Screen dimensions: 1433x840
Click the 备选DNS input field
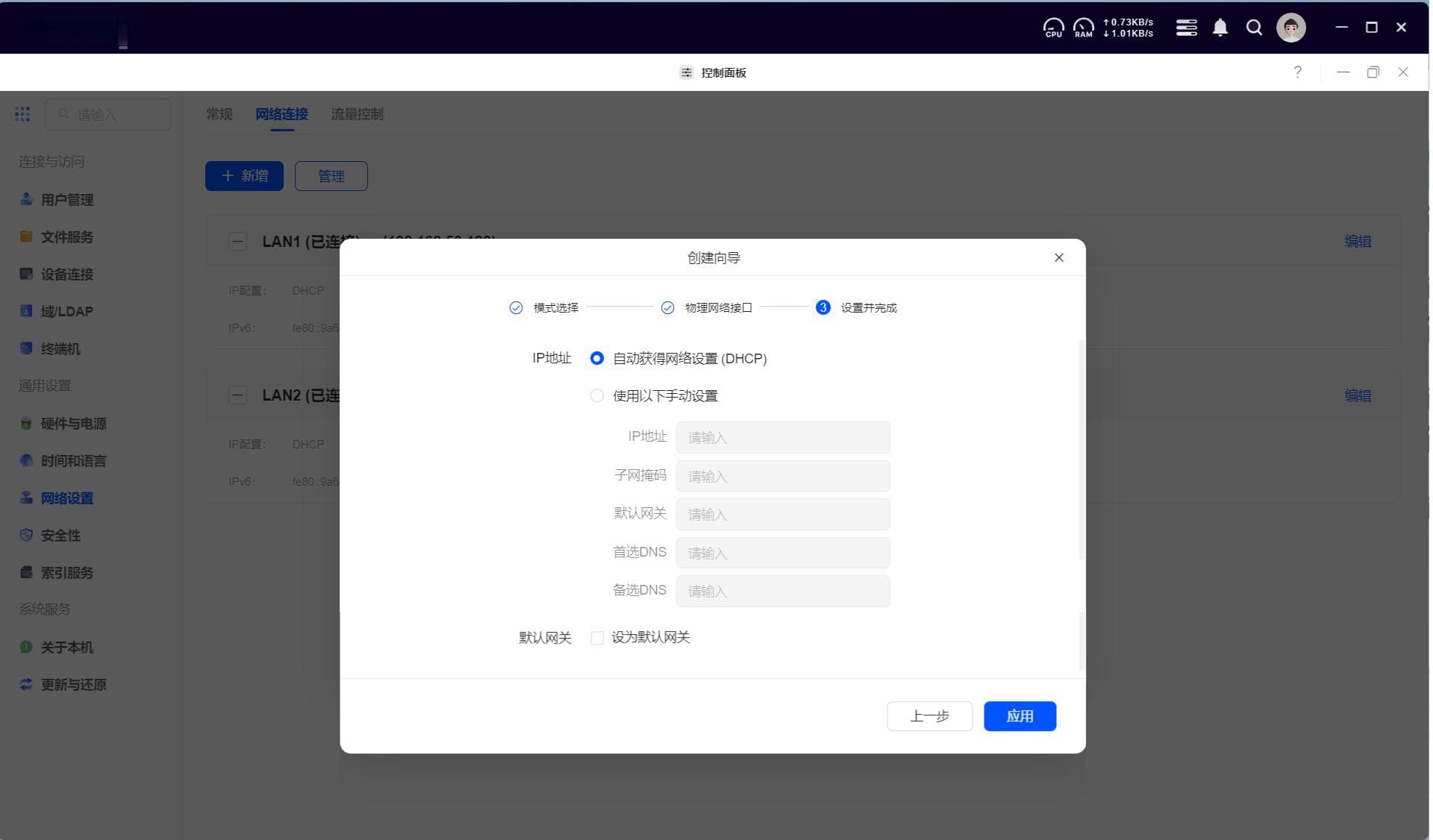coord(783,591)
